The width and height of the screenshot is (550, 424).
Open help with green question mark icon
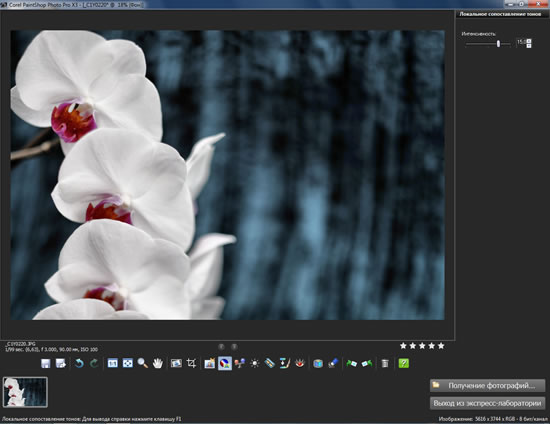coord(403,363)
